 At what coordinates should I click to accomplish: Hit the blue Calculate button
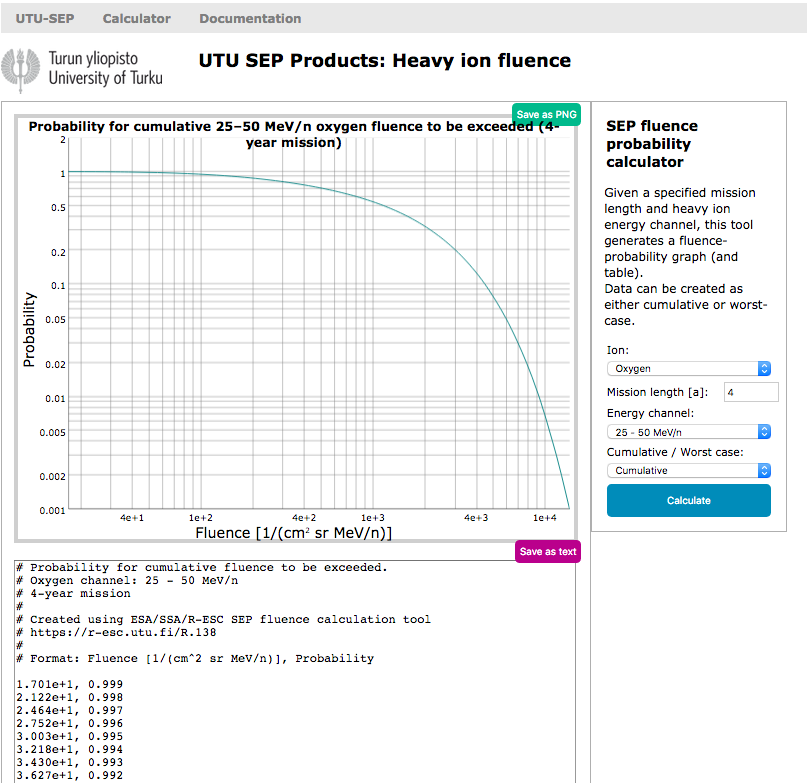[688, 500]
